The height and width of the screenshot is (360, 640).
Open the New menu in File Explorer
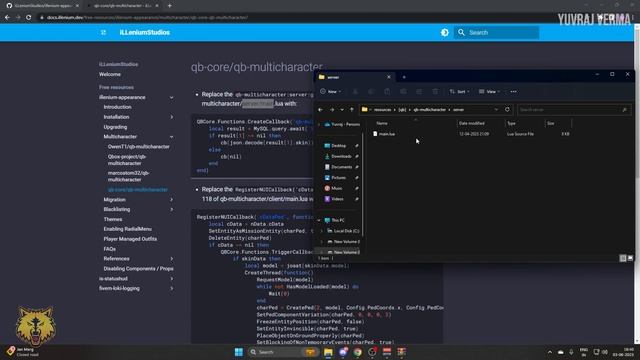pos(331,91)
